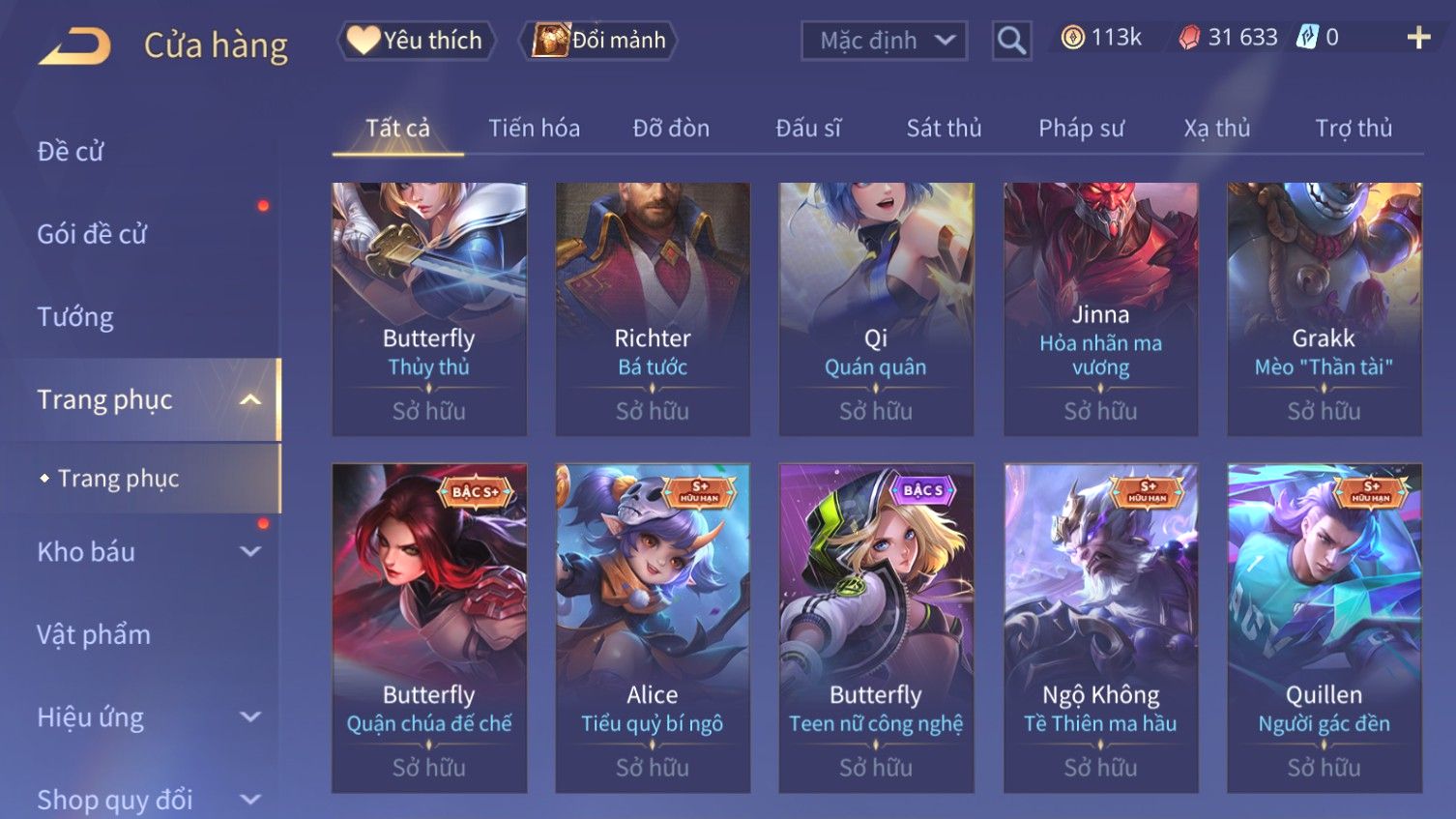Expand the Hiệu ứng sidebar section
Screen dimensions: 1456x819
250,717
